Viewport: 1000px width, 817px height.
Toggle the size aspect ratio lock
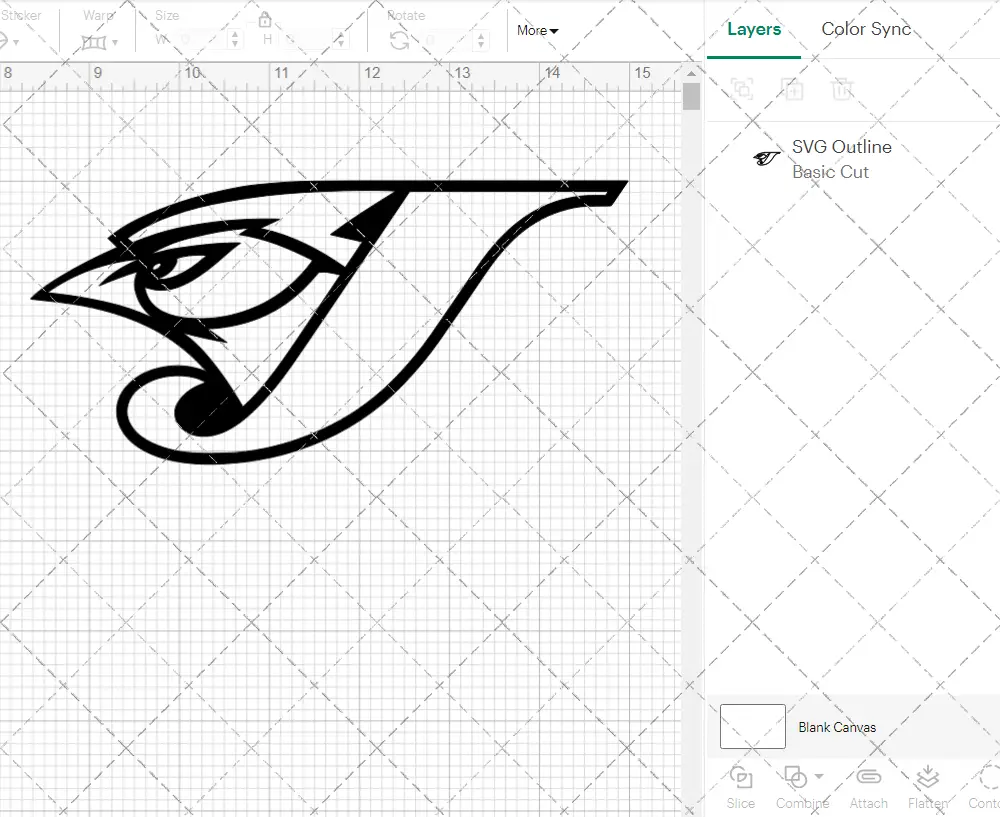point(265,20)
